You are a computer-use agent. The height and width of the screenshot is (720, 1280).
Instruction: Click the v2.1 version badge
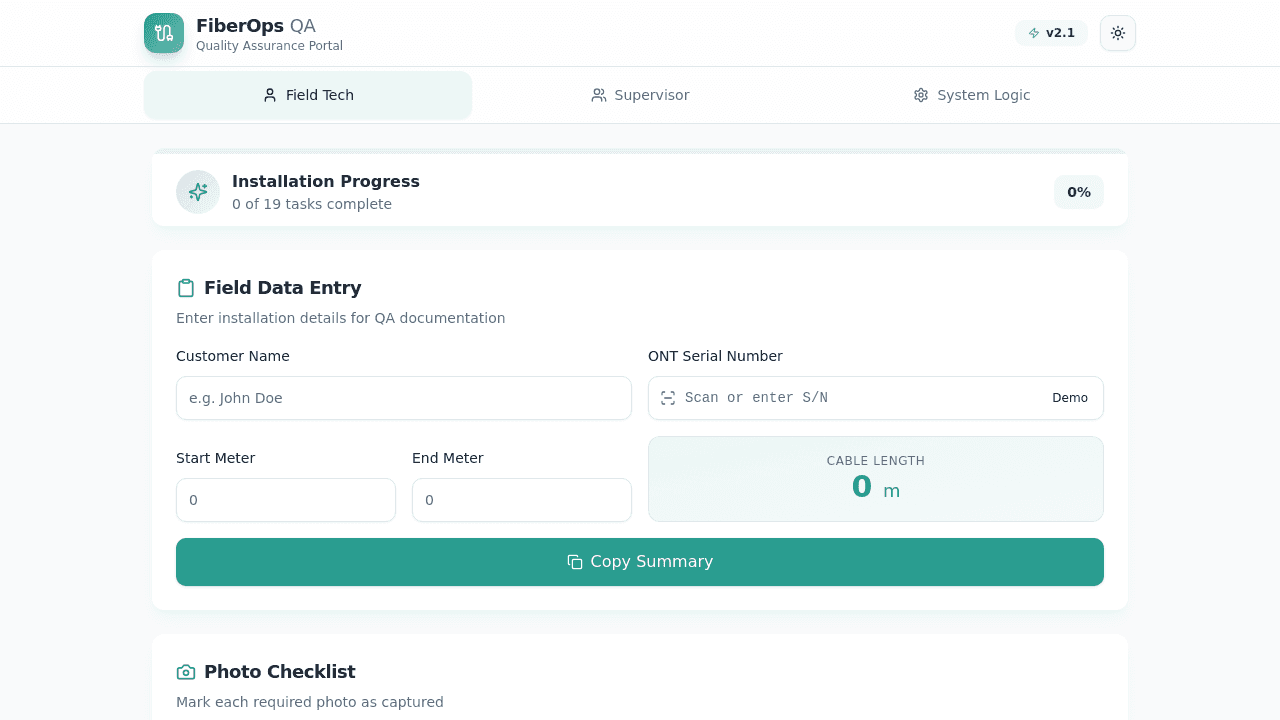click(1051, 32)
